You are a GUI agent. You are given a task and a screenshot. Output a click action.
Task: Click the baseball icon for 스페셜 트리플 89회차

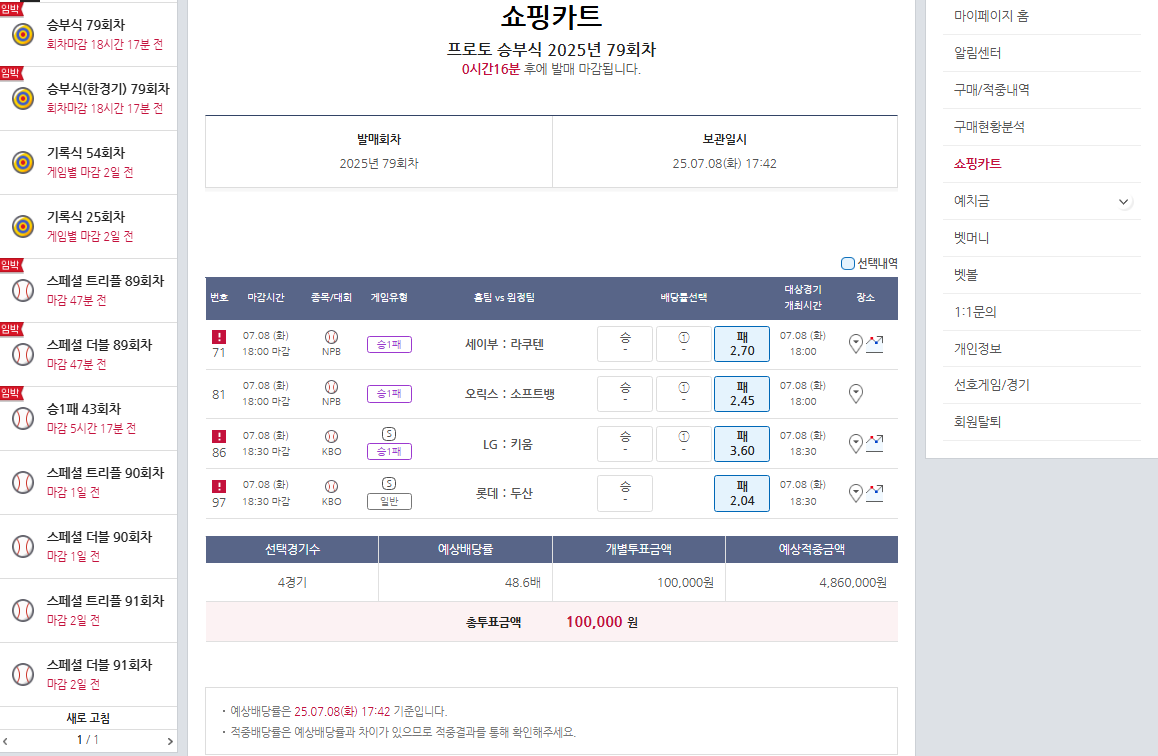click(x=23, y=290)
